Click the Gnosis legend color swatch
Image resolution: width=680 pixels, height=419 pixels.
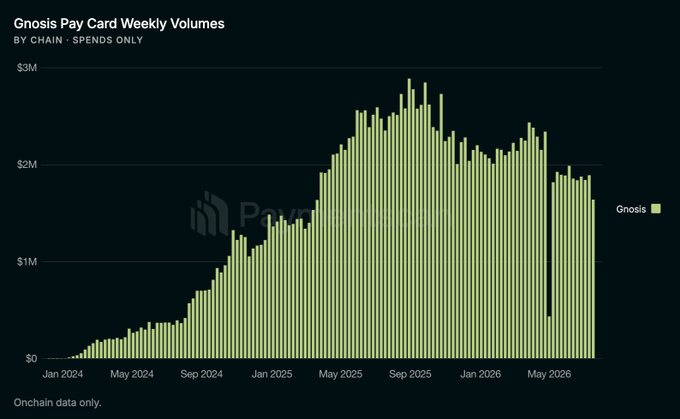pyautogui.click(x=656, y=209)
